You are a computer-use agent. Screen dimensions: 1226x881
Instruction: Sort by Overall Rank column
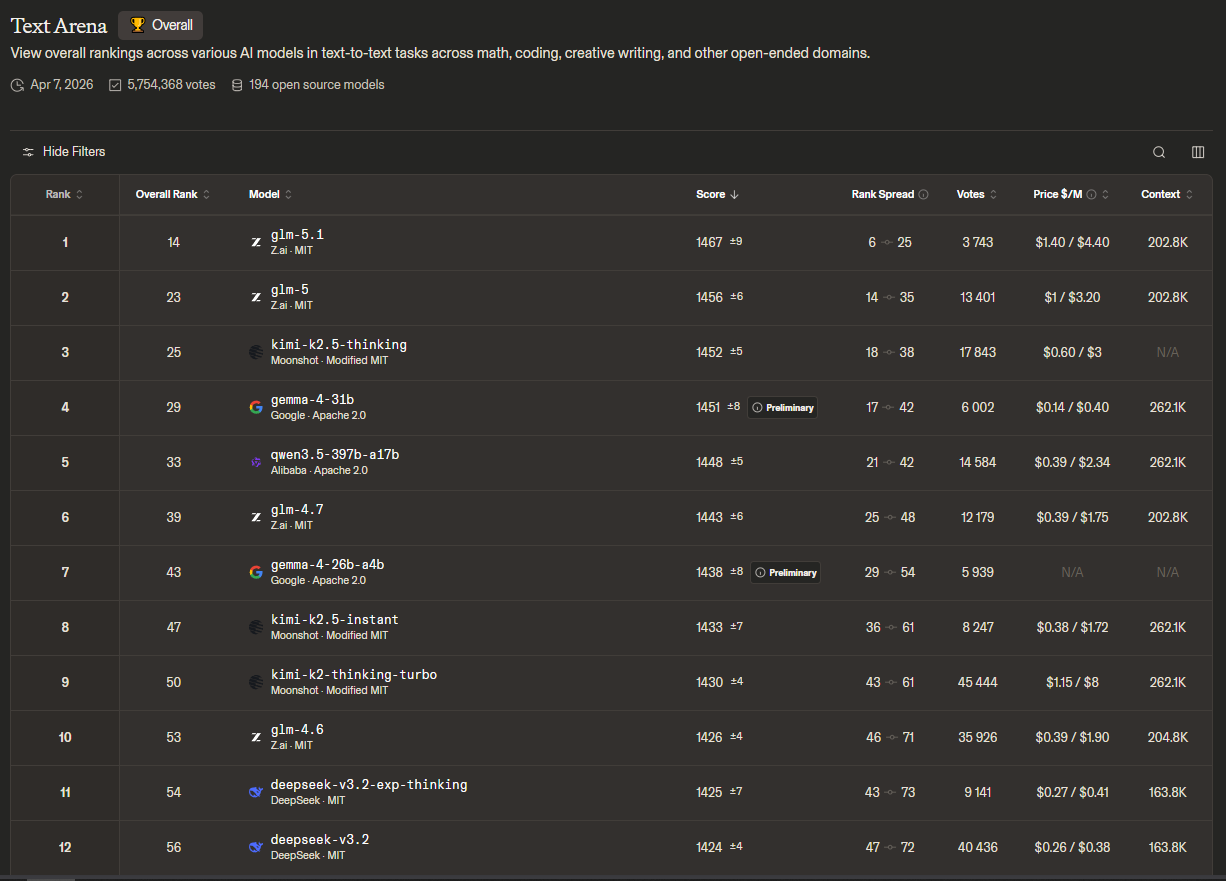pos(172,195)
